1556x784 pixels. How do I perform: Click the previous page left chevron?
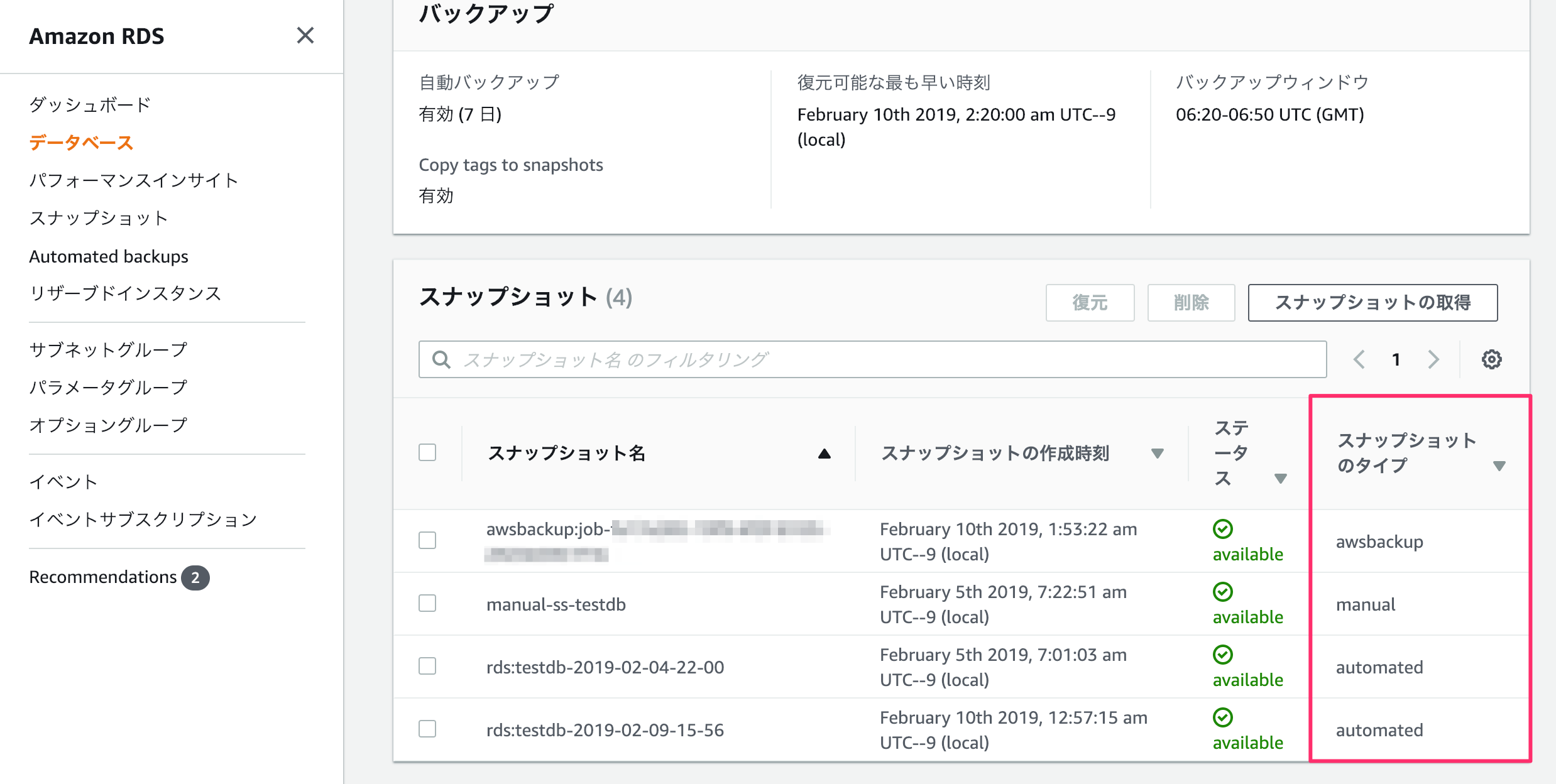click(1359, 359)
